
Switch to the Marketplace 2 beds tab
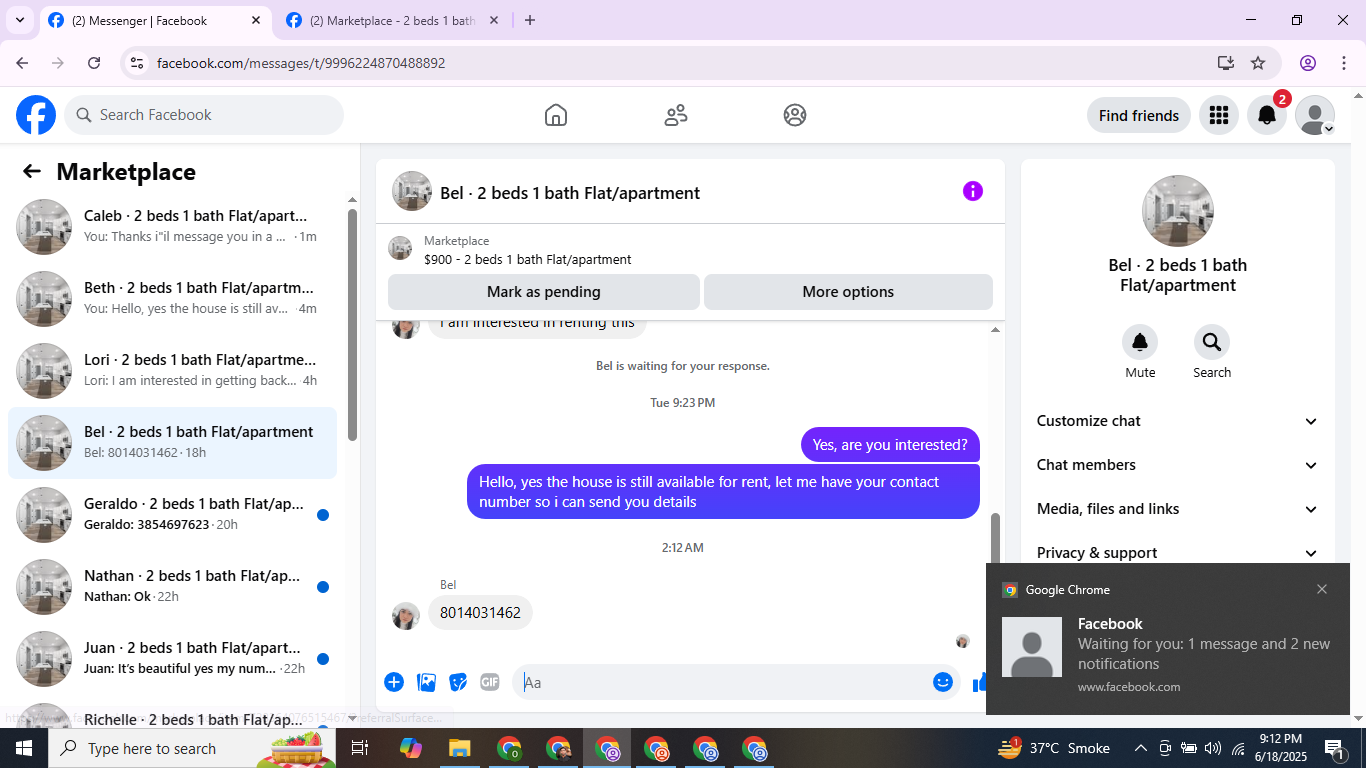click(392, 20)
